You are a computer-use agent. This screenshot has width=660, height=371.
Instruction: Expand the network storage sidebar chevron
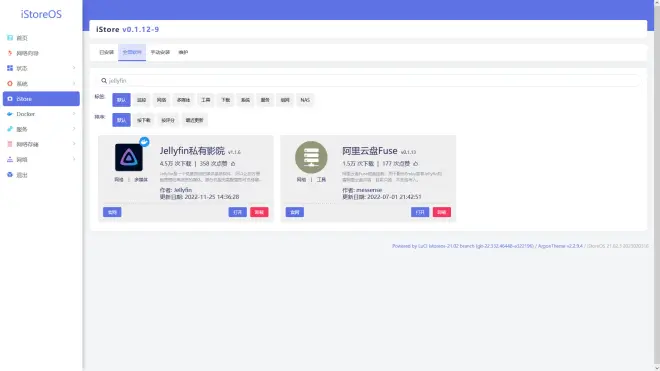(74, 144)
